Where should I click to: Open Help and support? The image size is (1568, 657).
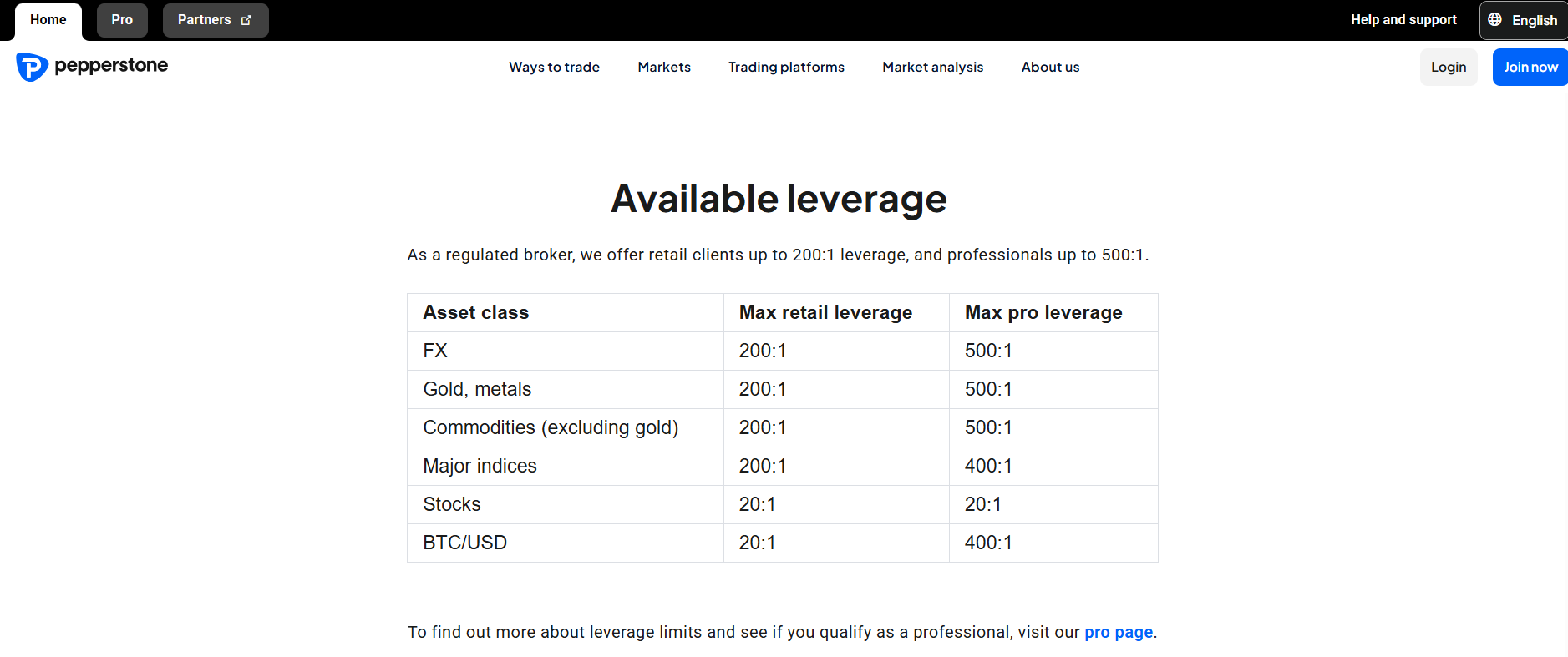pyautogui.click(x=1403, y=20)
